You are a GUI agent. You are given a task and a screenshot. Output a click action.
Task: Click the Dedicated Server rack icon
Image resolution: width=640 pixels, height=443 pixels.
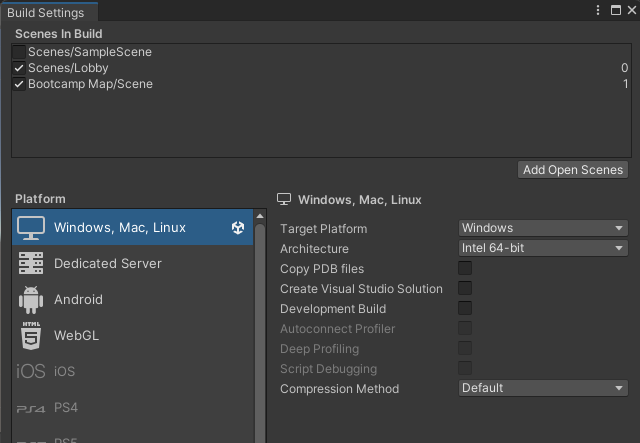[31, 263]
